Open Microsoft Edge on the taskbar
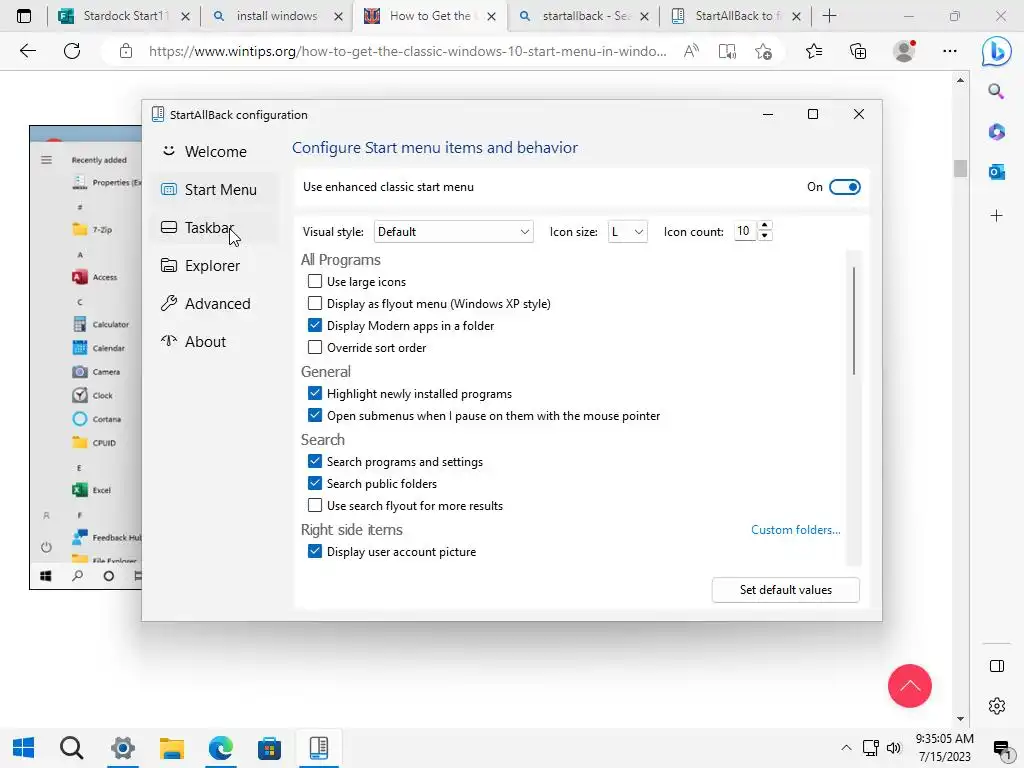1024x768 pixels. tap(221, 748)
